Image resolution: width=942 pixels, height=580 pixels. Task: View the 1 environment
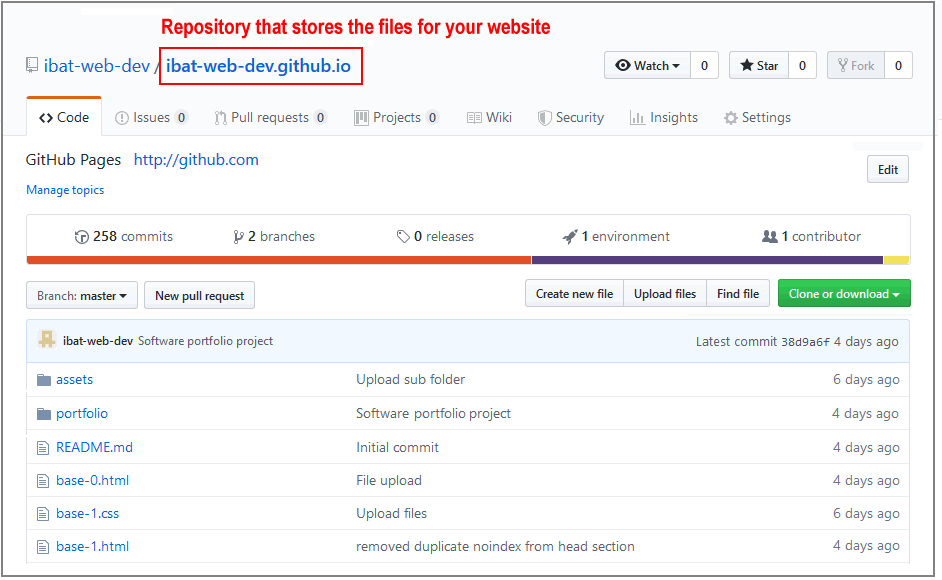(616, 237)
